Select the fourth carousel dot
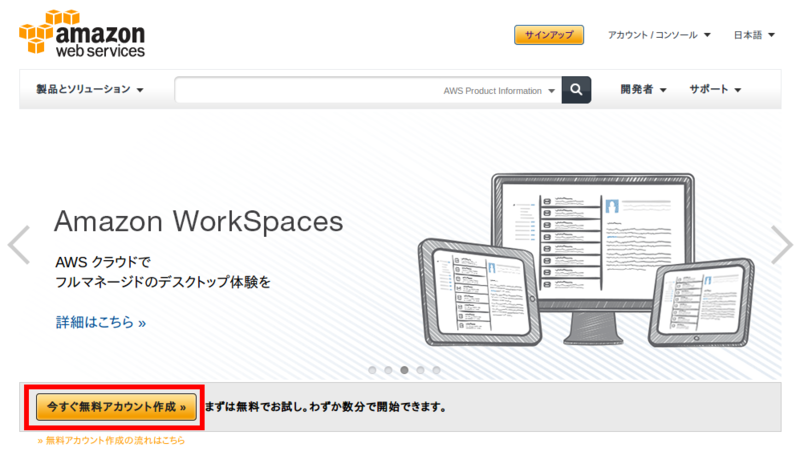Screen dimensions: 800x464 coord(420,370)
